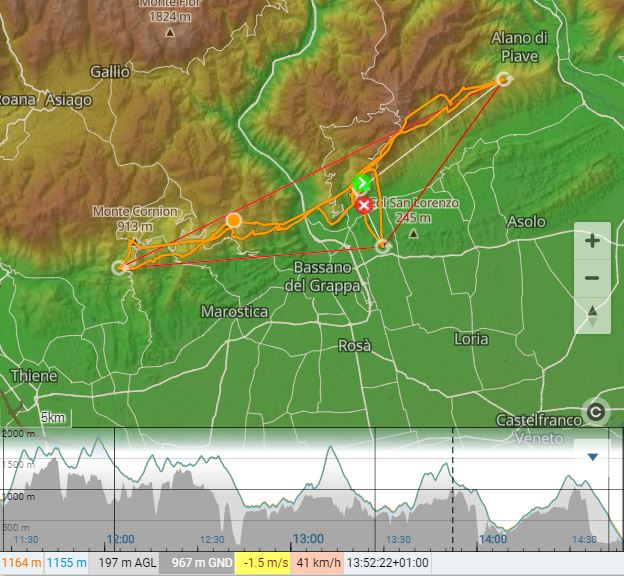Open the copyright info icon

(596, 412)
